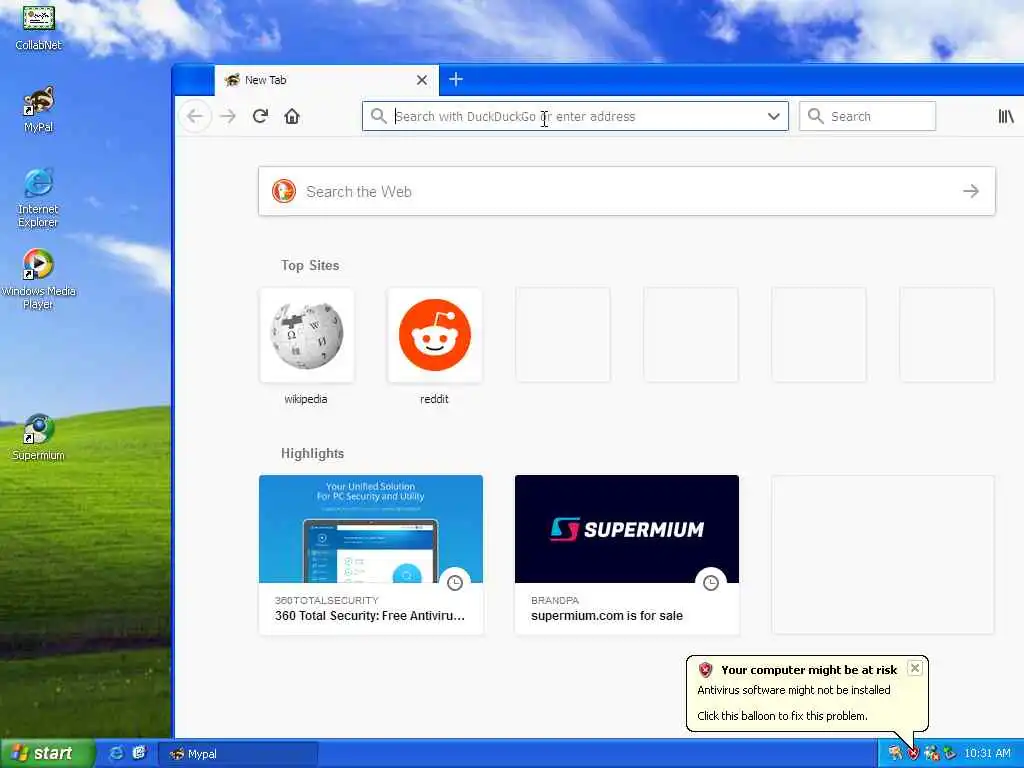Go to the browser home page

292,116
